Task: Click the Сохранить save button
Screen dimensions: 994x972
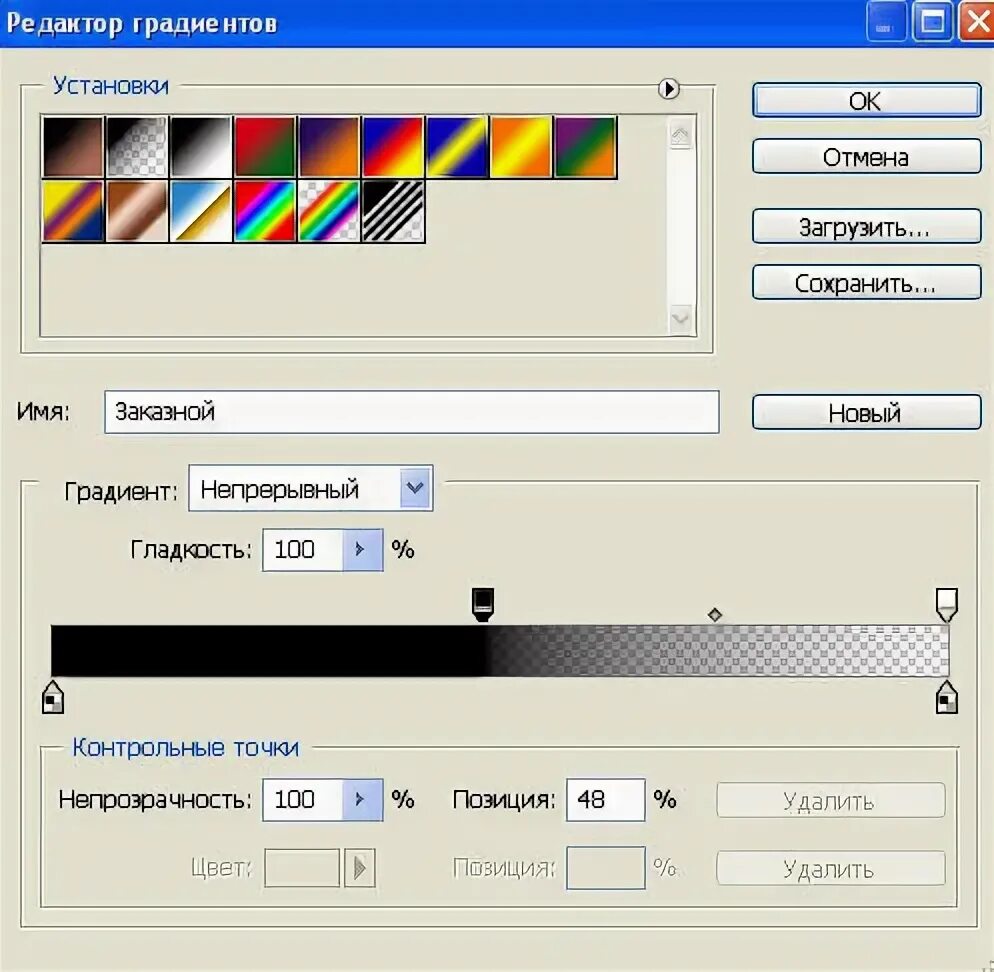Action: [x=866, y=283]
